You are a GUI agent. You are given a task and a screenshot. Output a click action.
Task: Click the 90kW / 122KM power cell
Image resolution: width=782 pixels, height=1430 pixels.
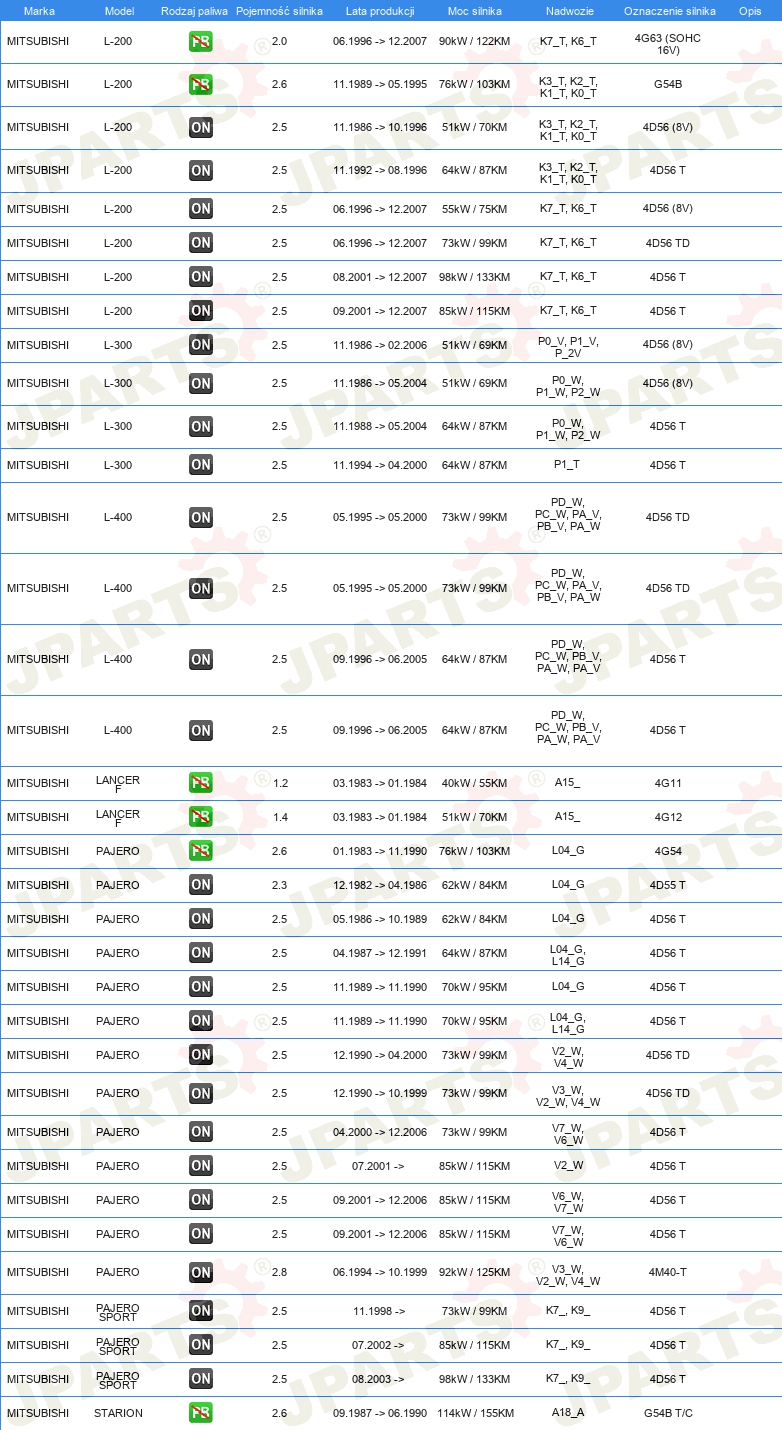pos(474,42)
